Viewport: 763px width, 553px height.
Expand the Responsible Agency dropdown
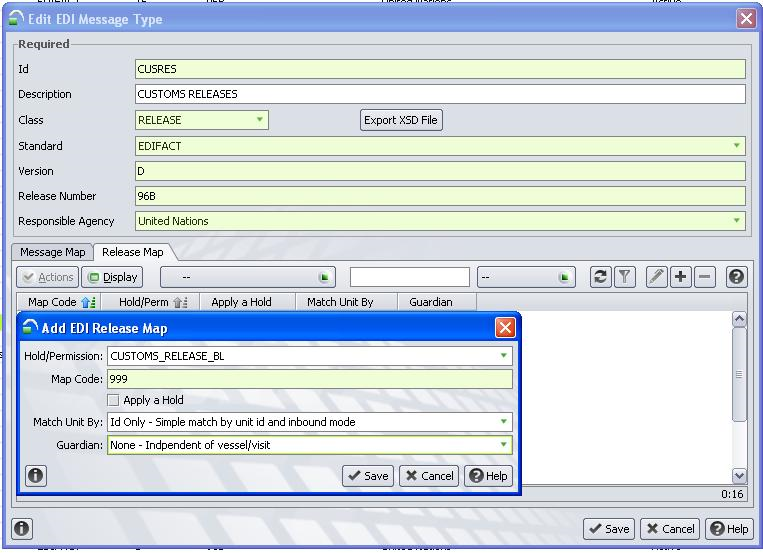pyautogui.click(x=737, y=221)
